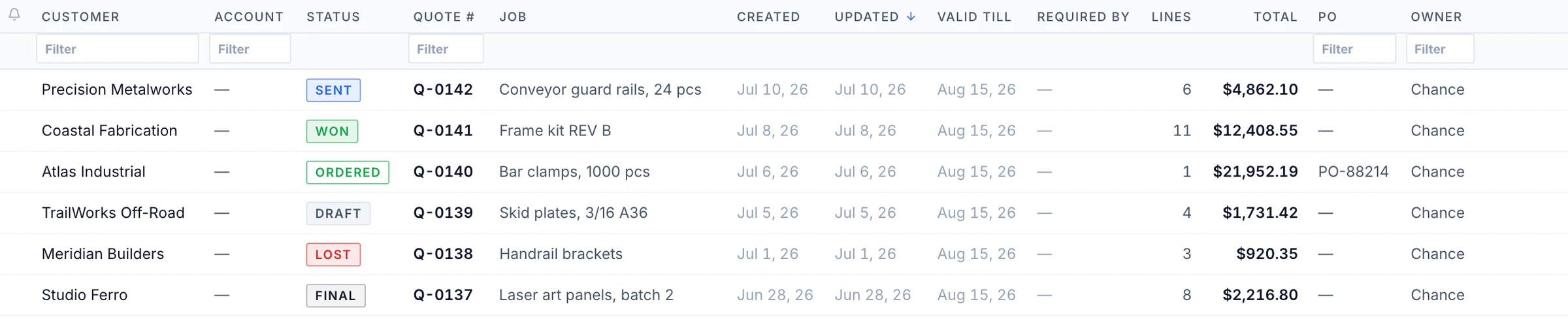
Task: Click the DRAFT status tag
Action: (x=338, y=214)
